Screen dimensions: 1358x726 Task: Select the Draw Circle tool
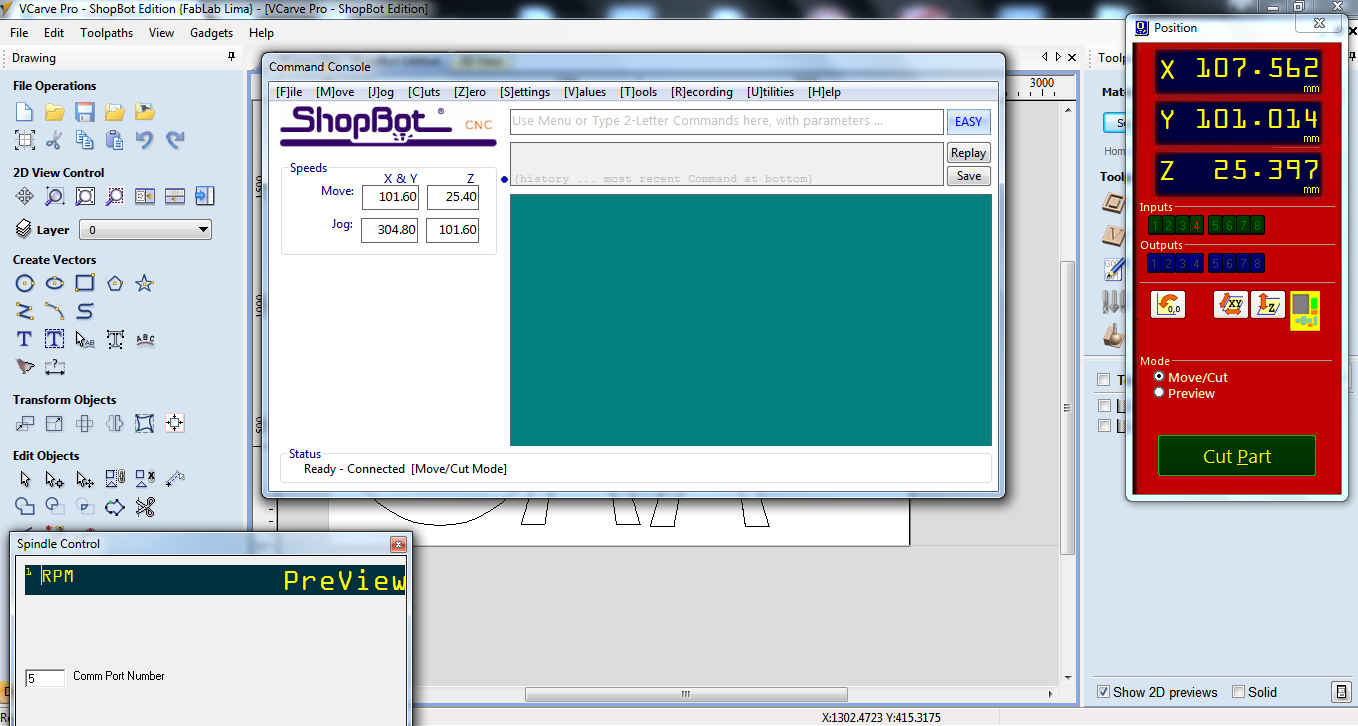tap(25, 284)
